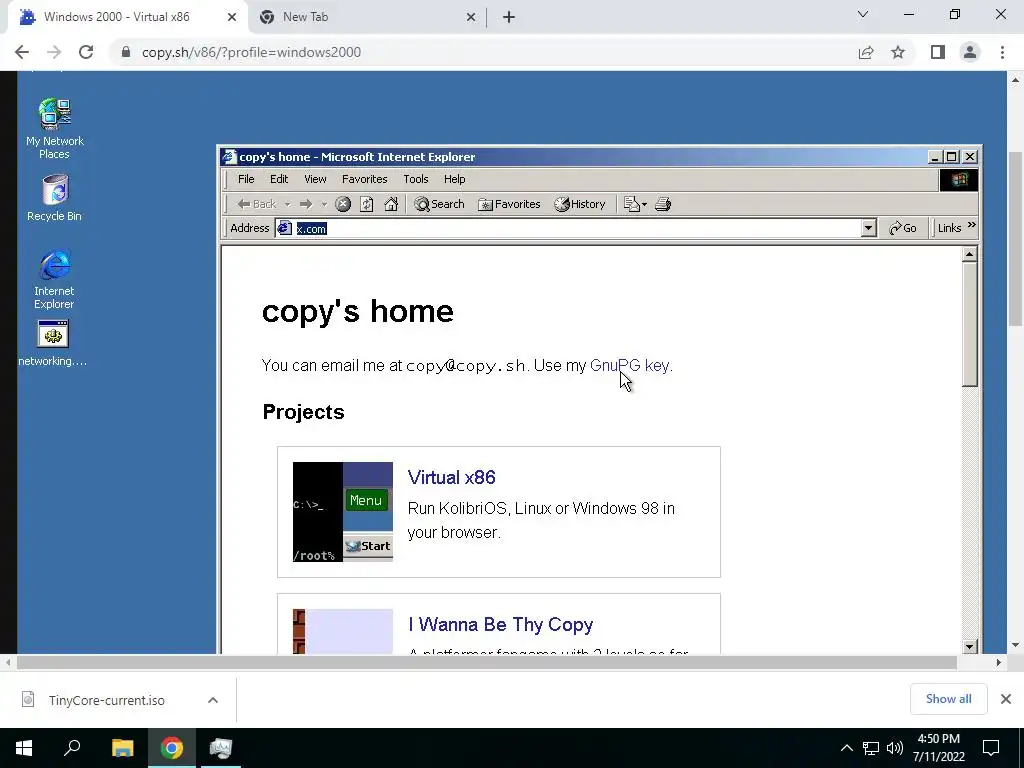1024x768 pixels.
Task: Click the IE page scrollbar up arrow
Action: point(970,254)
